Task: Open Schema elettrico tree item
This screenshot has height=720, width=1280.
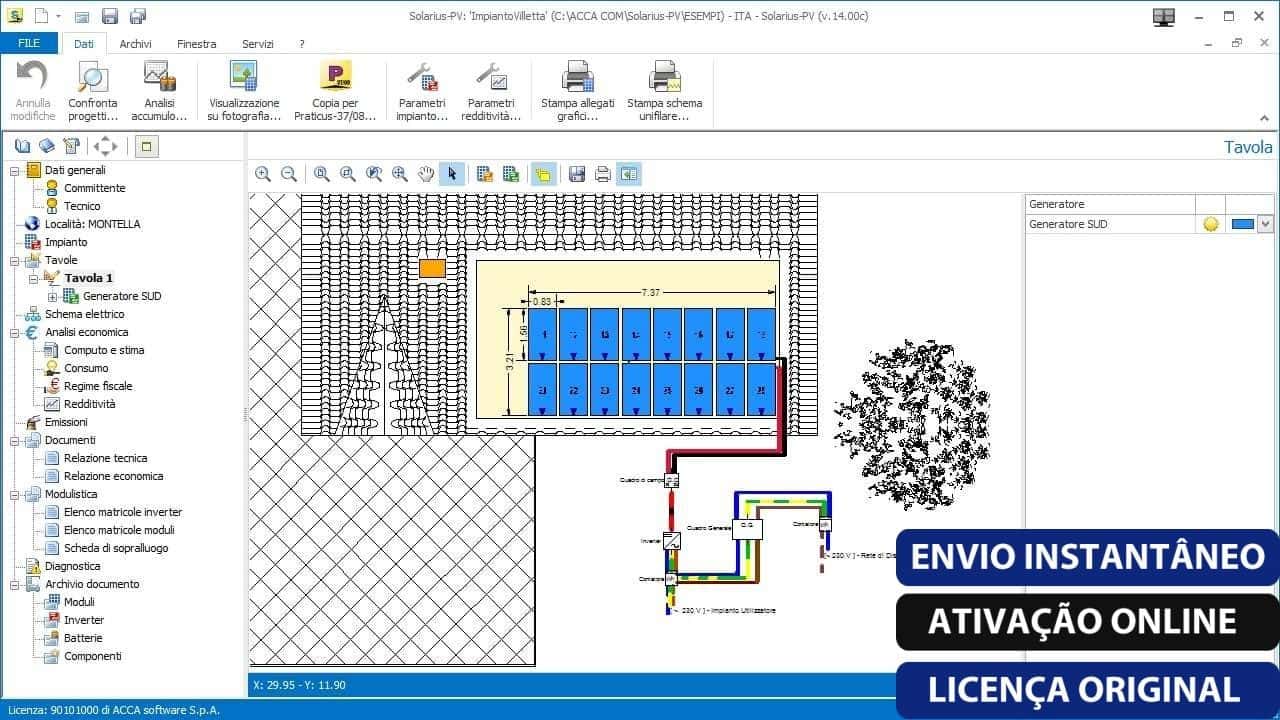Action: [84, 314]
